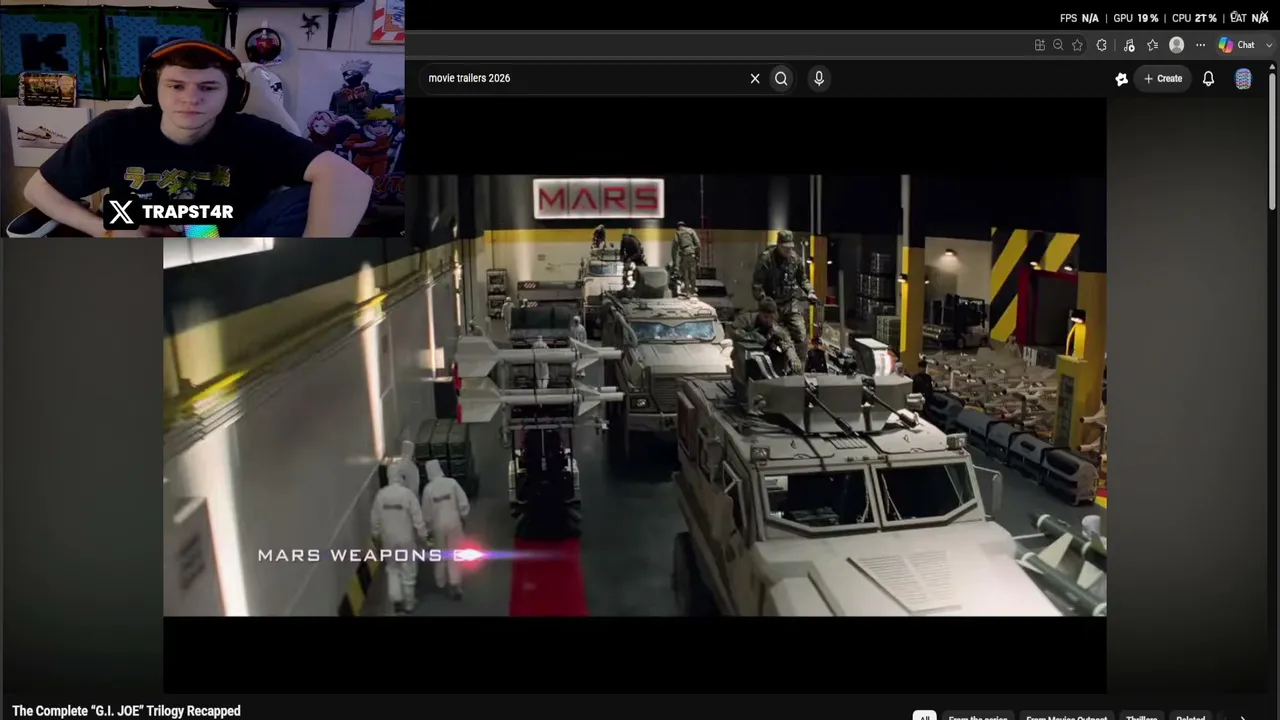This screenshot has width=1280, height=720.
Task: Add this page to favorites with the star
Action: tap(1077, 45)
